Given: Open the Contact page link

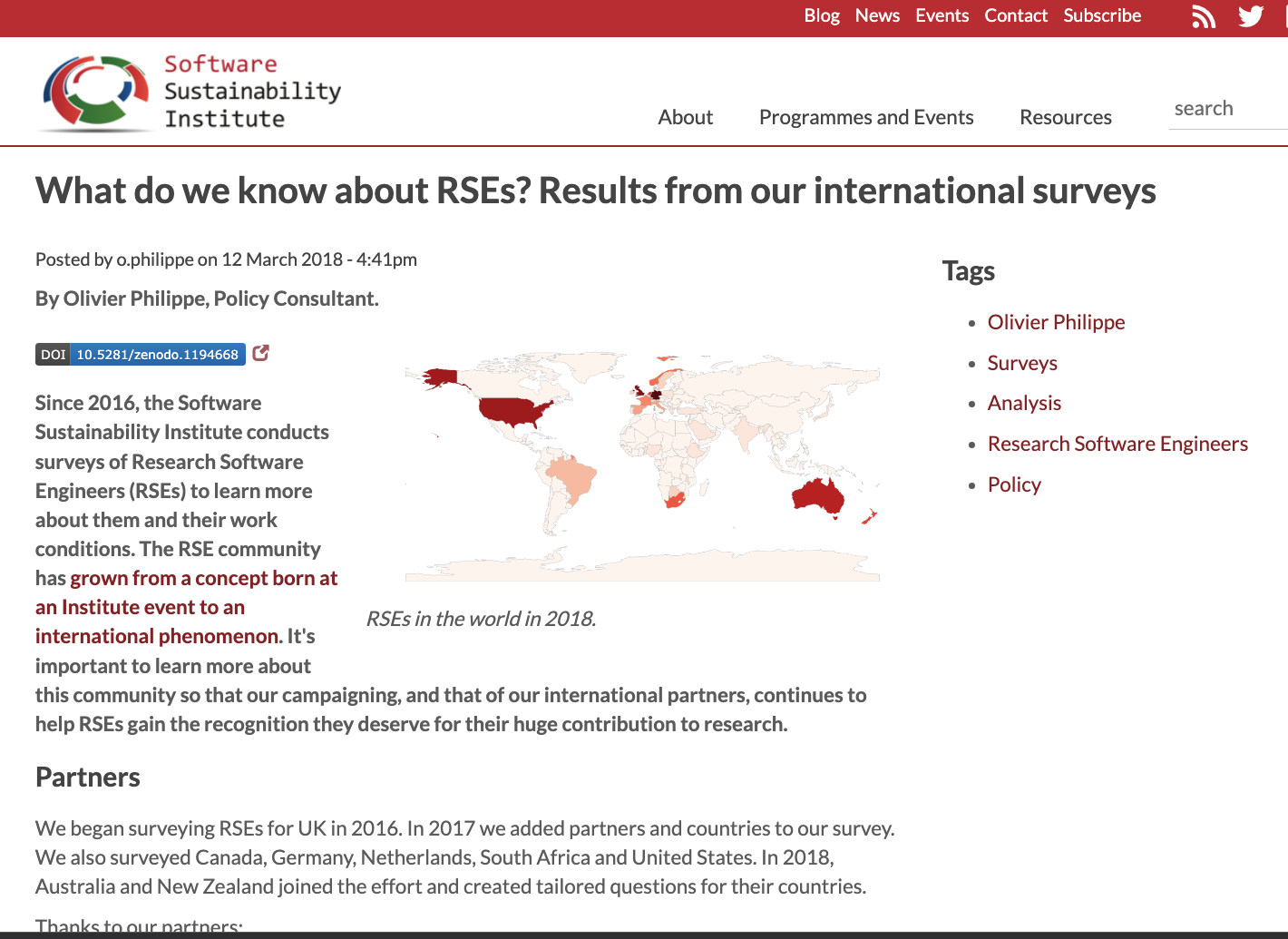Looking at the screenshot, I should point(1016,15).
